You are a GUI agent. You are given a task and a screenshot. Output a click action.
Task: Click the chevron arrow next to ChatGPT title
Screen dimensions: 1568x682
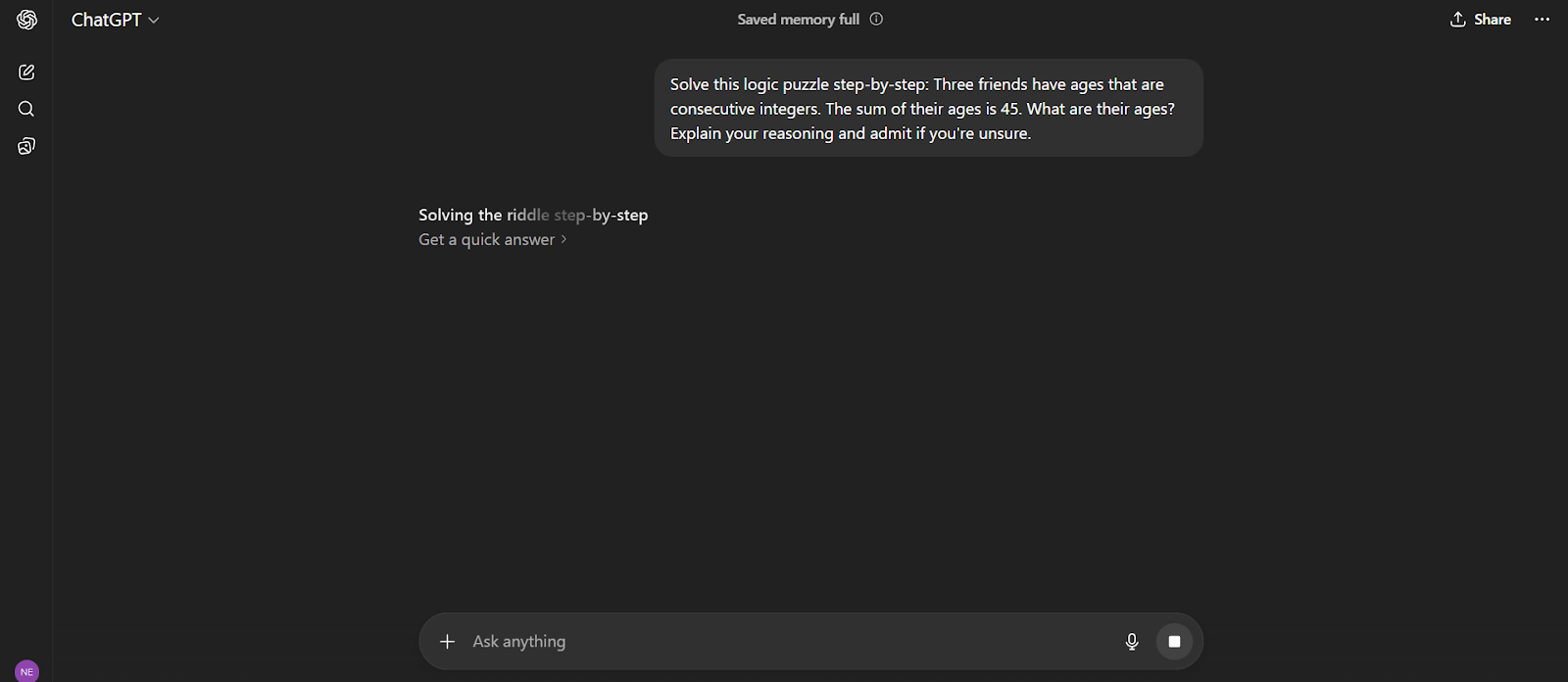154,21
